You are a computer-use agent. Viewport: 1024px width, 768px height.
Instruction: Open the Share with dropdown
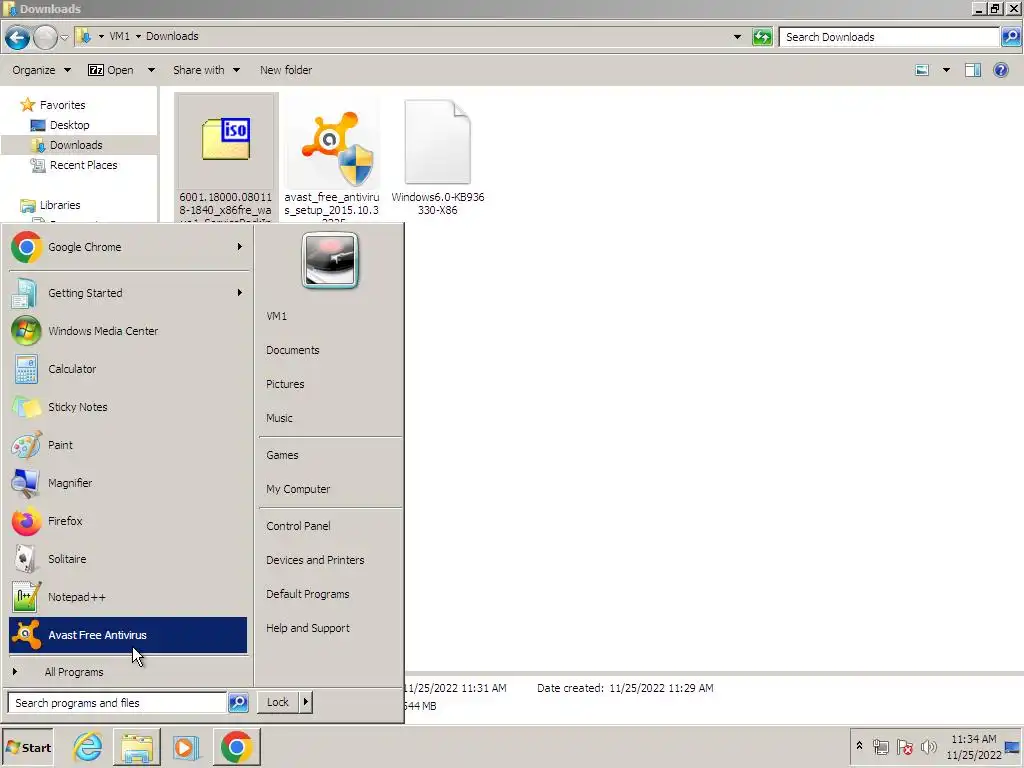coord(206,70)
